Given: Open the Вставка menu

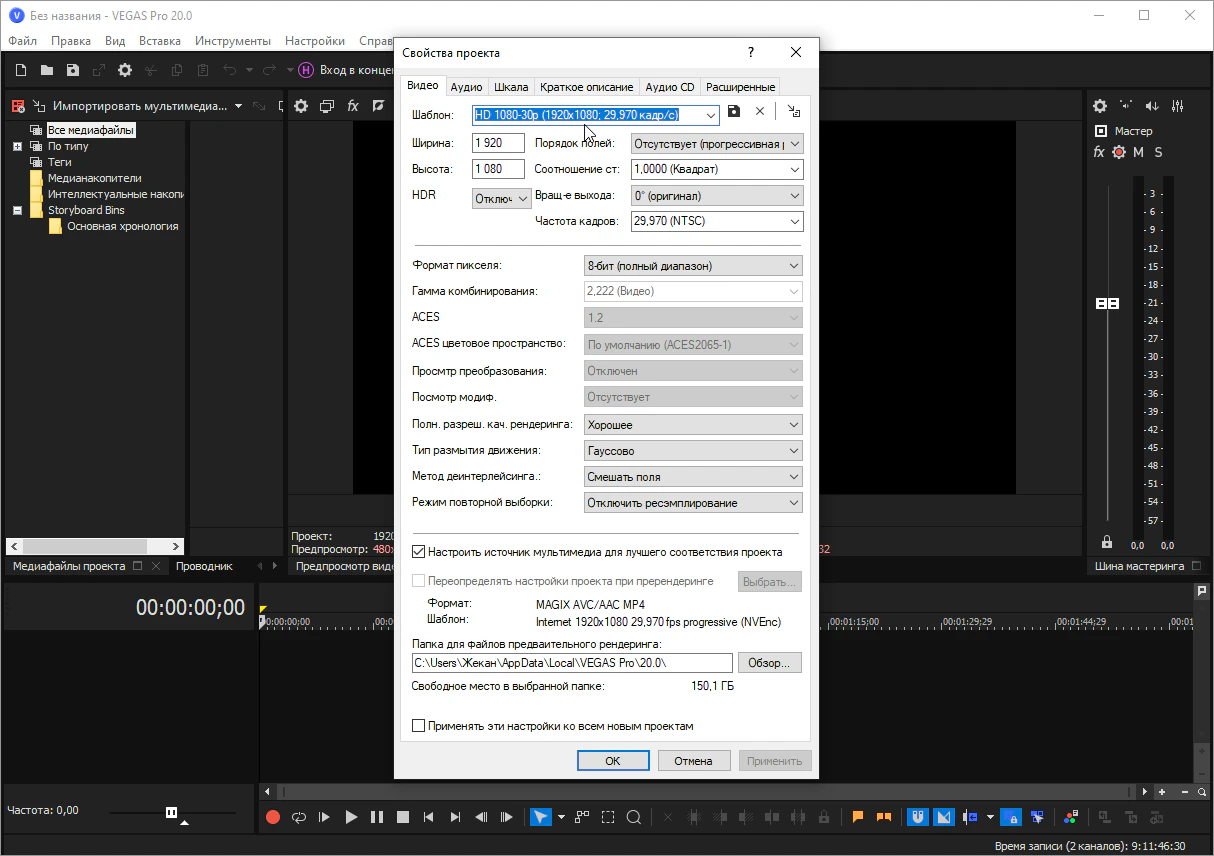Looking at the screenshot, I should [x=160, y=41].
